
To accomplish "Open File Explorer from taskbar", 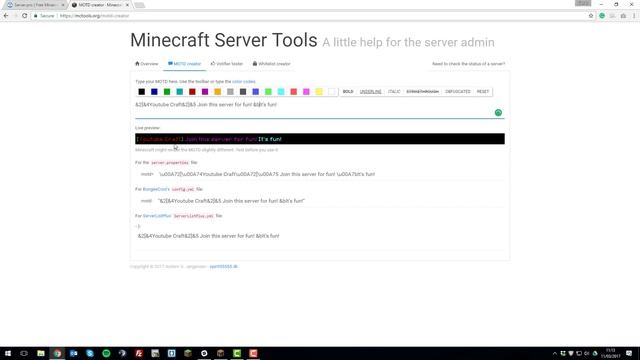I will click(41, 353).
